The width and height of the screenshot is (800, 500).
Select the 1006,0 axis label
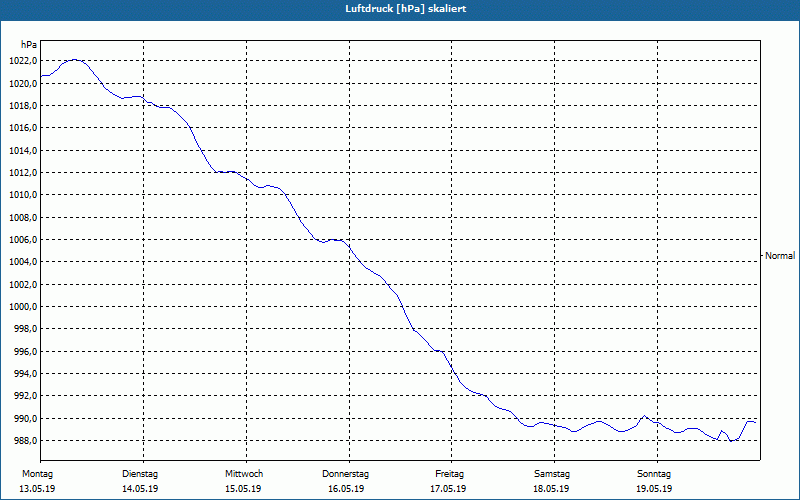(x=23, y=240)
